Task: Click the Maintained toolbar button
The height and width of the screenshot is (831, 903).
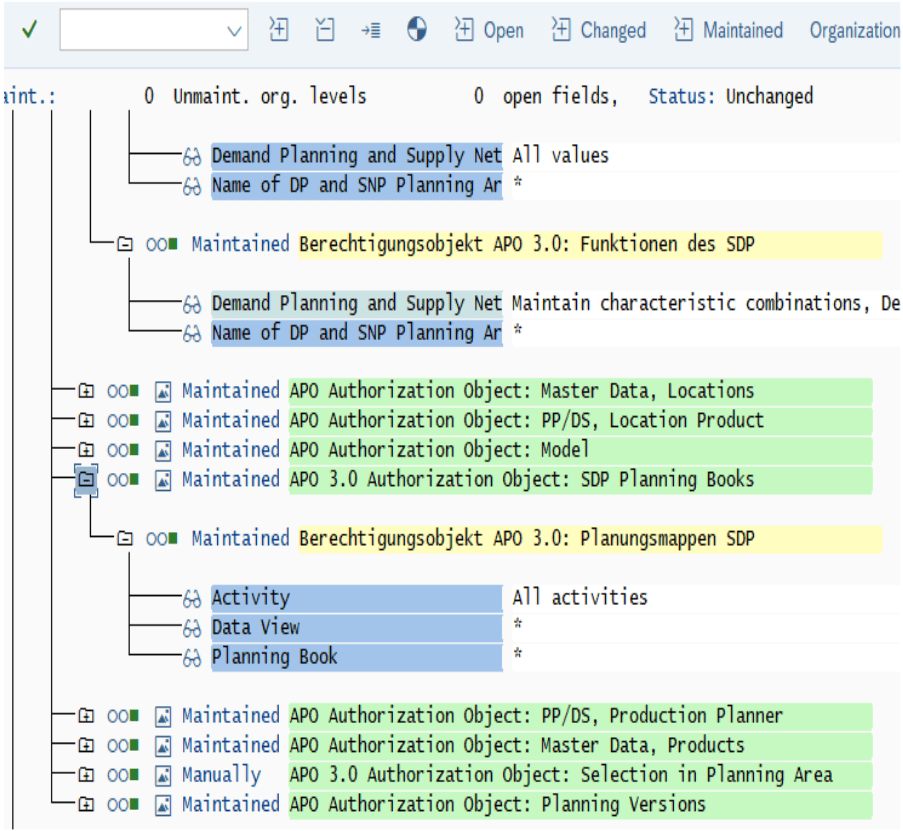Action: pos(729,30)
